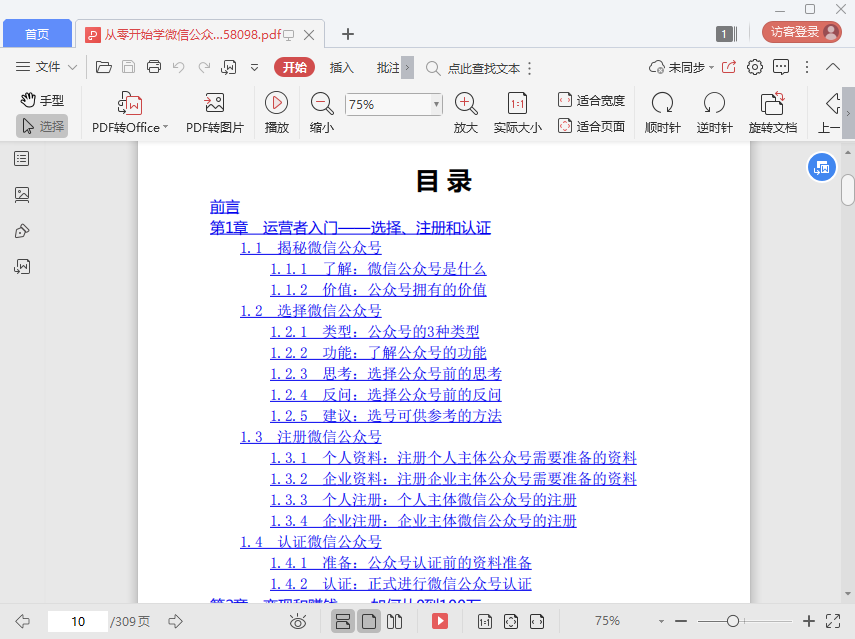The width and height of the screenshot is (855, 639).
Task: Jump to 1.1 揭秘微信公众号
Action: click(311, 248)
